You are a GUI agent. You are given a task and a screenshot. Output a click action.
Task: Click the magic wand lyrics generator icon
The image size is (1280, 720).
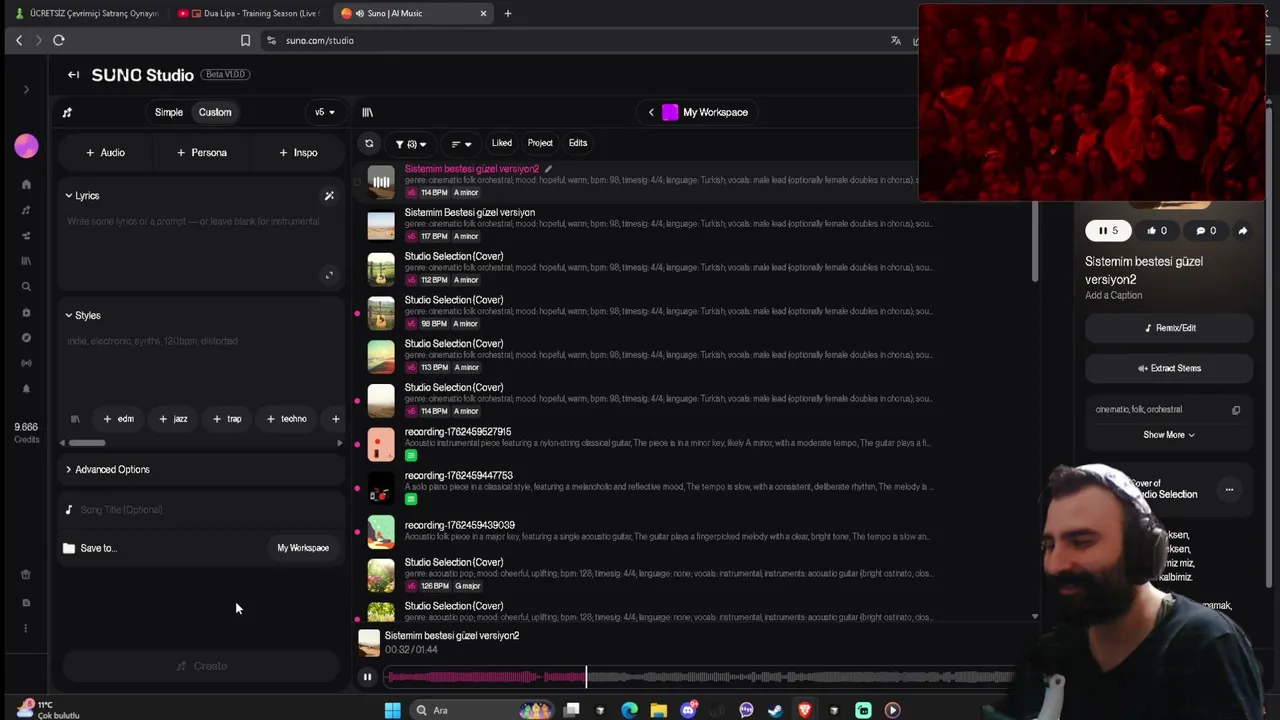point(329,196)
